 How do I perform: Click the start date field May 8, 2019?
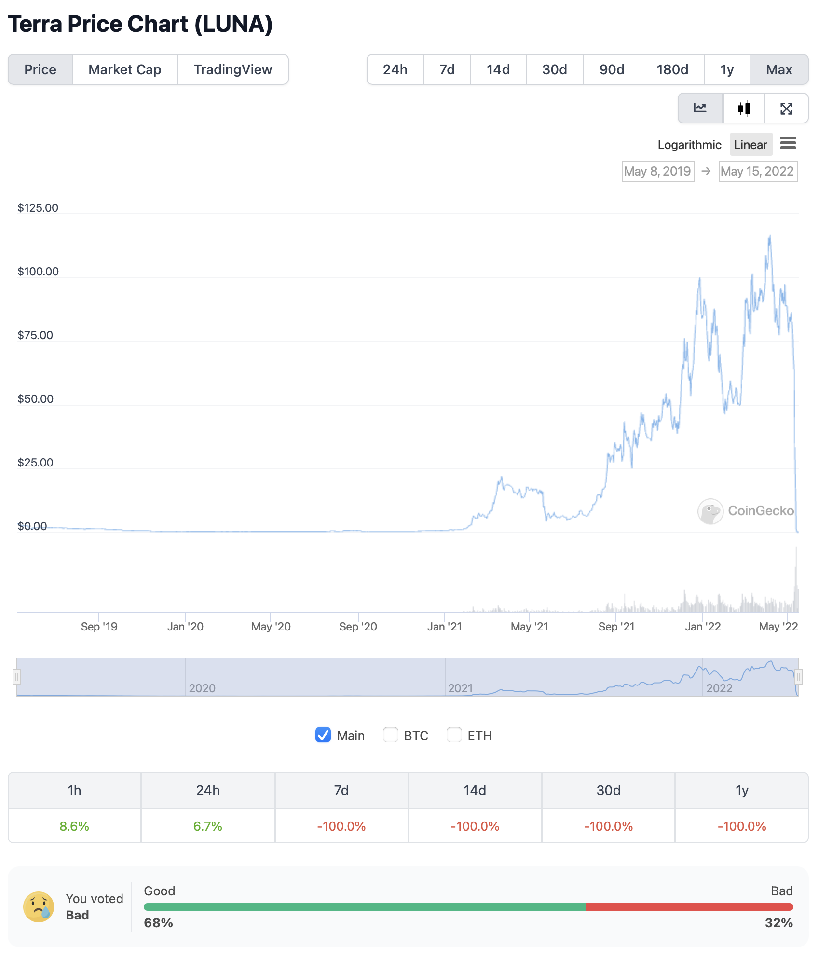click(x=658, y=172)
